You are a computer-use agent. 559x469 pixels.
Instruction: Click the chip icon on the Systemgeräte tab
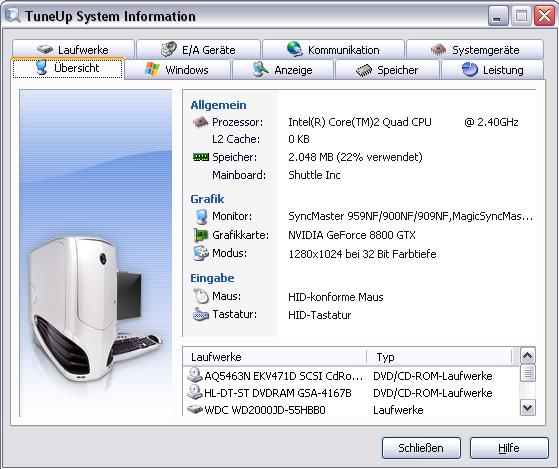point(438,49)
